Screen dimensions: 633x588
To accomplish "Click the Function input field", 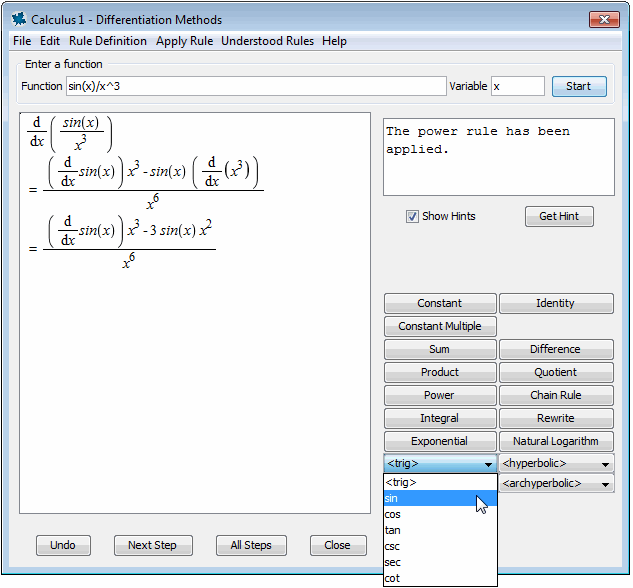I will 255,86.
